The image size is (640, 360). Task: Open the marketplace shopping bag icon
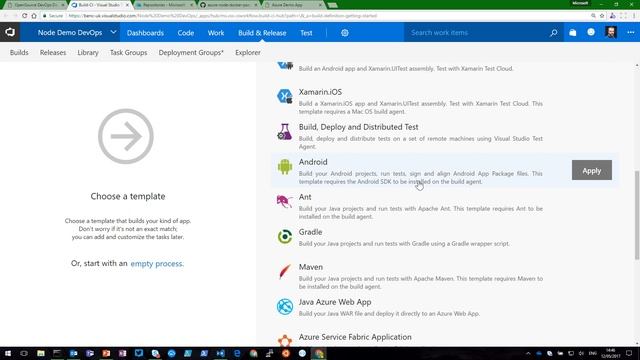pos(573,33)
